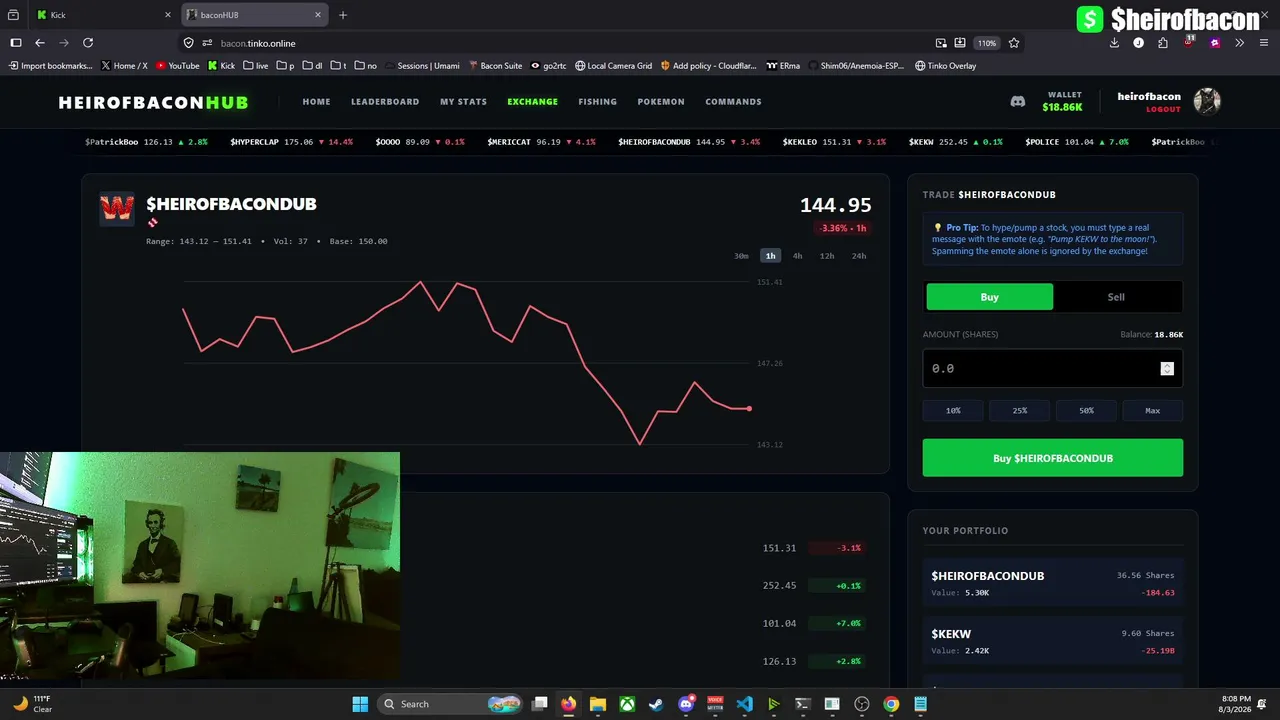Image resolution: width=1280 pixels, height=720 pixels.
Task: Open the POKEMON nav item
Action: point(661,102)
